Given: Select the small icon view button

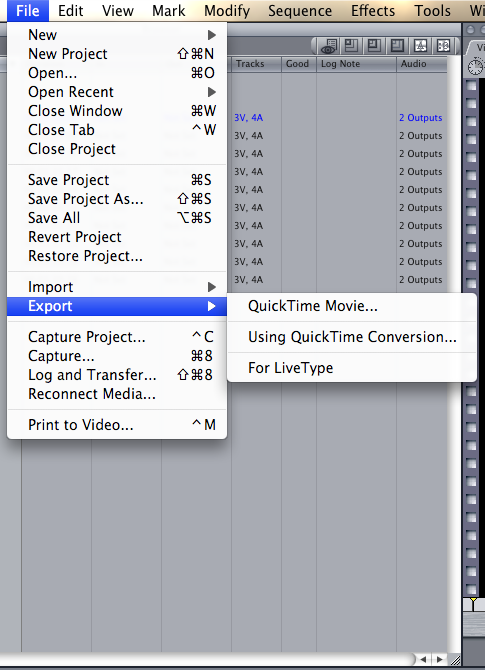Looking at the screenshot, I should [x=351, y=46].
